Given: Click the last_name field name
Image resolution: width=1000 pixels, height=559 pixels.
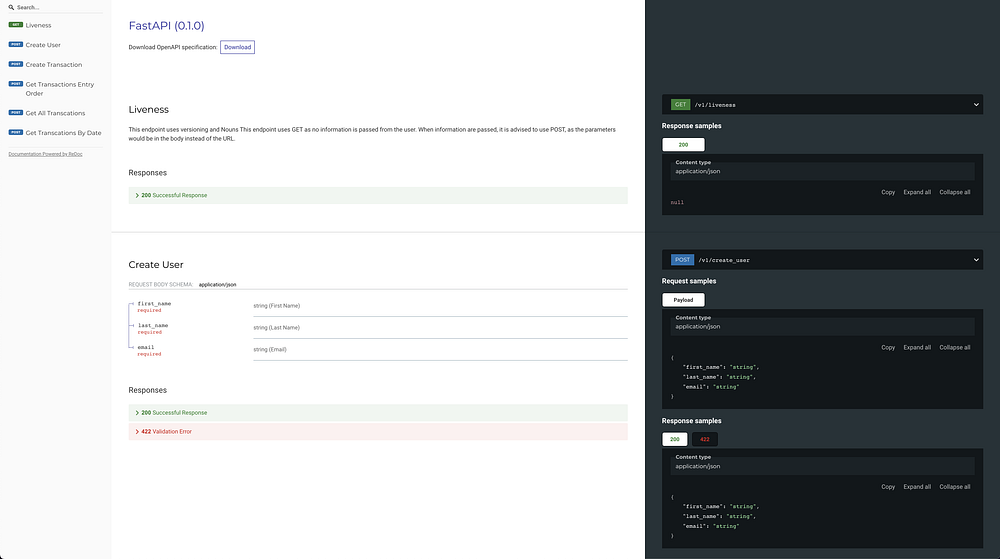Looking at the screenshot, I should pyautogui.click(x=153, y=326).
